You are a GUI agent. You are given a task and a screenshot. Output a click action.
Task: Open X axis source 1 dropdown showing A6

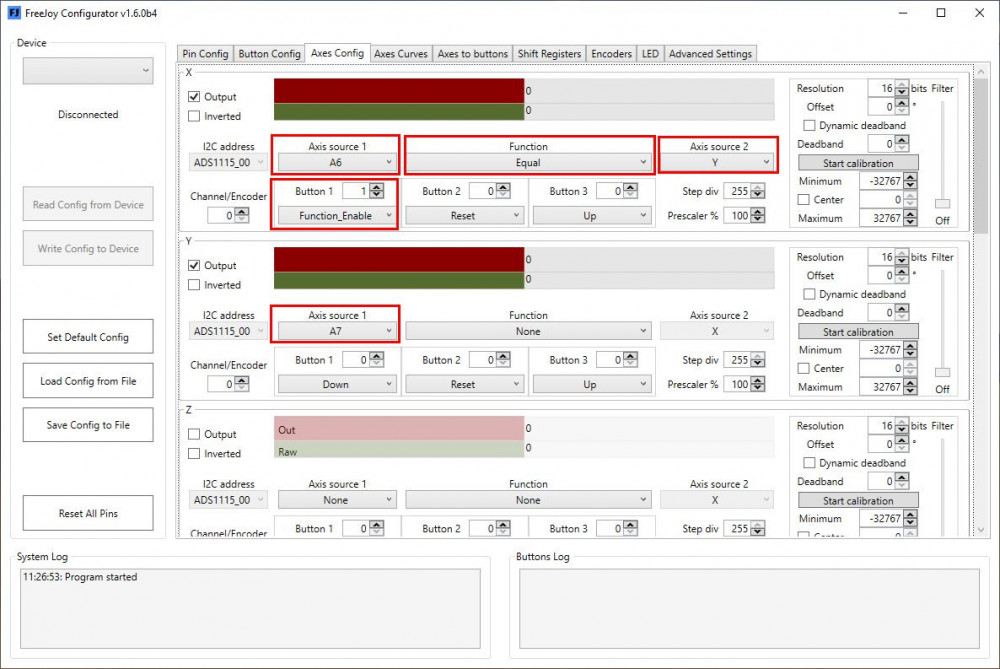point(337,163)
